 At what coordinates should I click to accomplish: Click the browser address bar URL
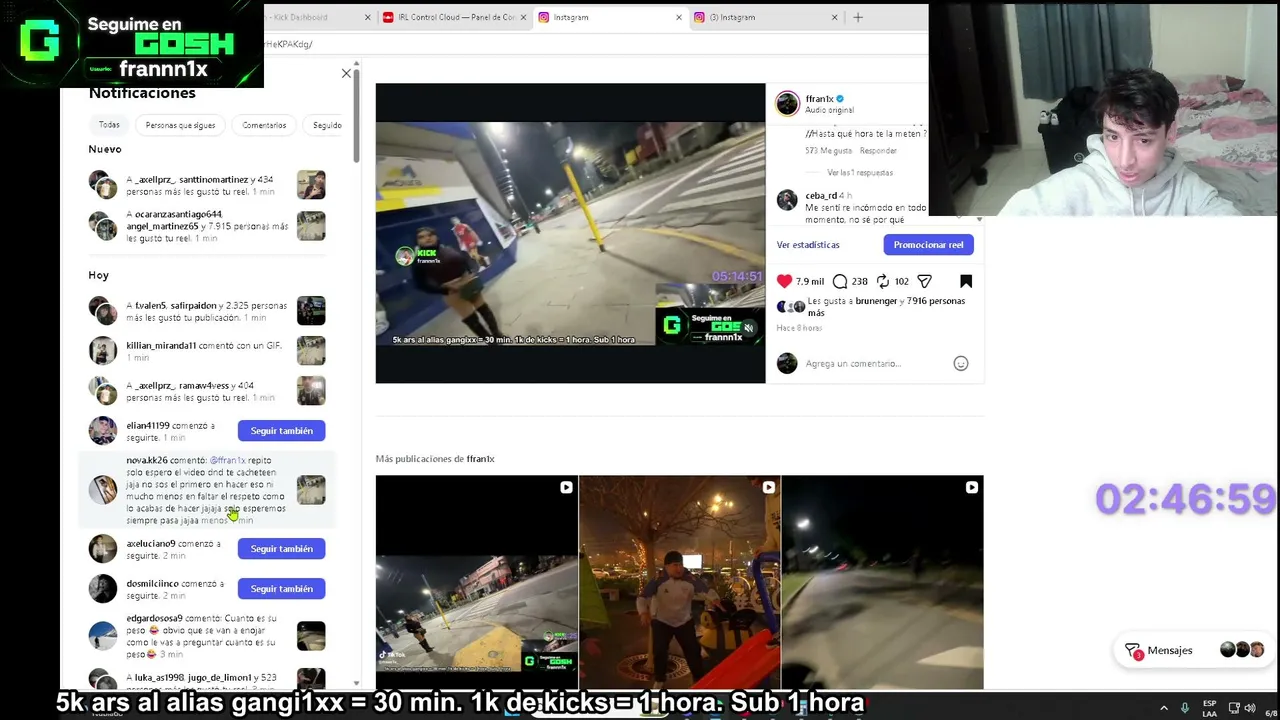(x=288, y=44)
